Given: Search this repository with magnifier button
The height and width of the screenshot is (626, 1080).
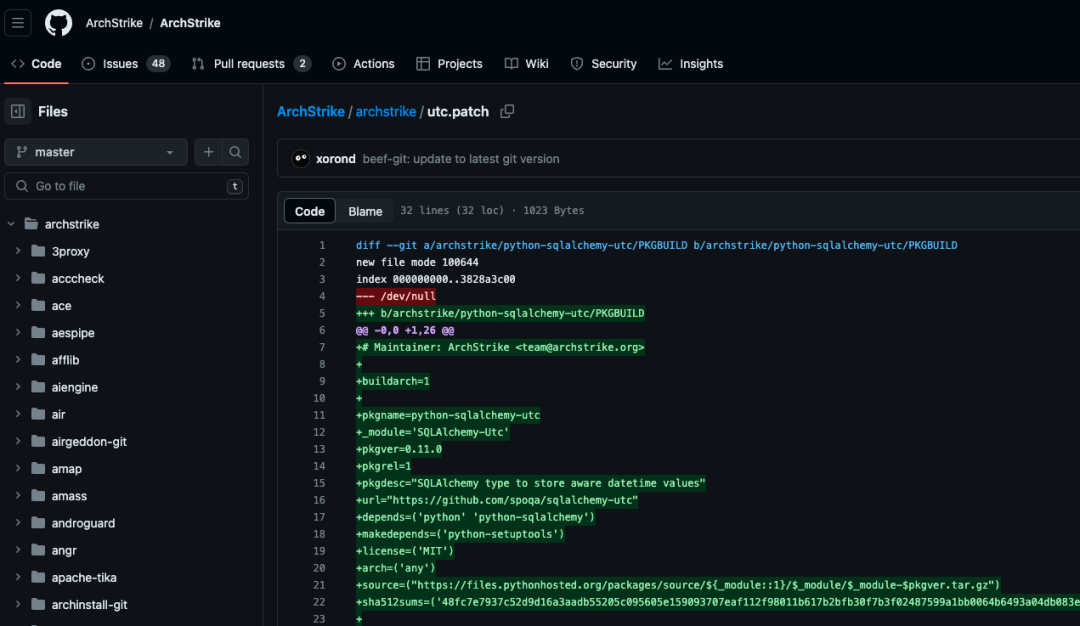Looking at the screenshot, I should [x=236, y=152].
